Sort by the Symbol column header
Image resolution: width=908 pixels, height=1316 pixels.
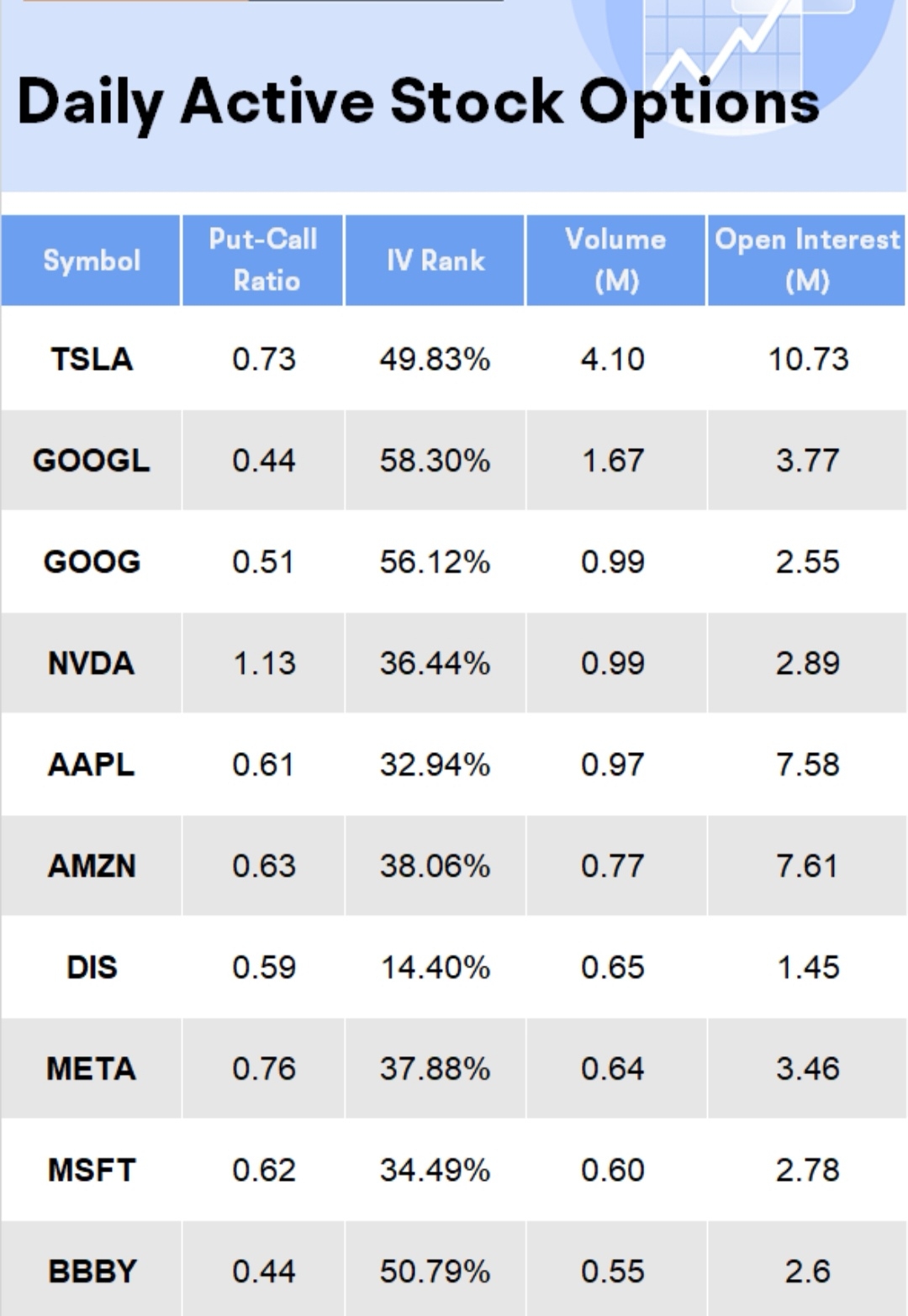pyautogui.click(x=92, y=261)
